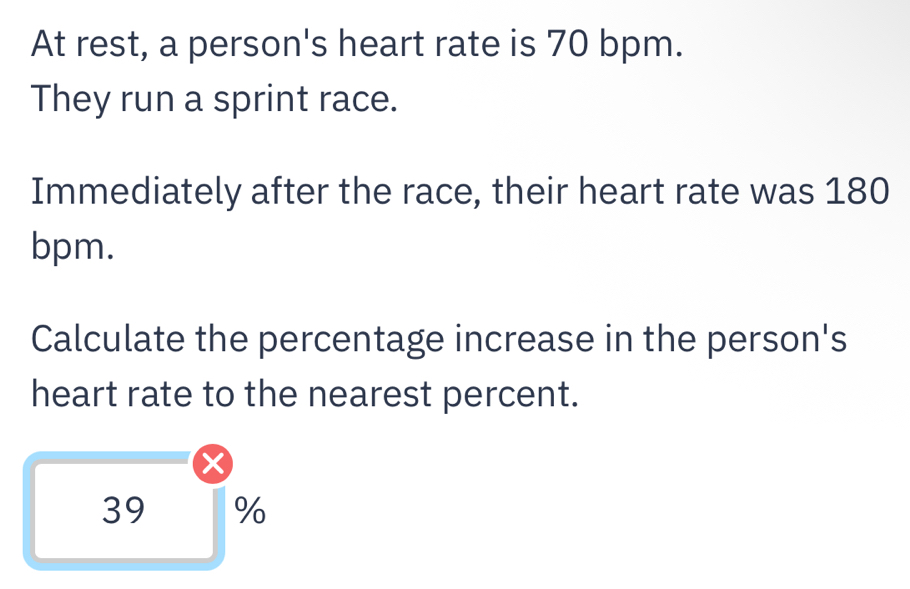Click the word "race," in the Immediately sentence
This screenshot has height=589, width=910.
pyautogui.click(x=441, y=193)
